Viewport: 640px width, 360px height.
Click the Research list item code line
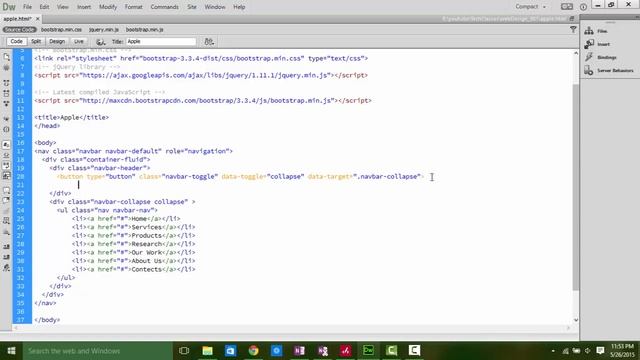pyautogui.click(x=133, y=244)
